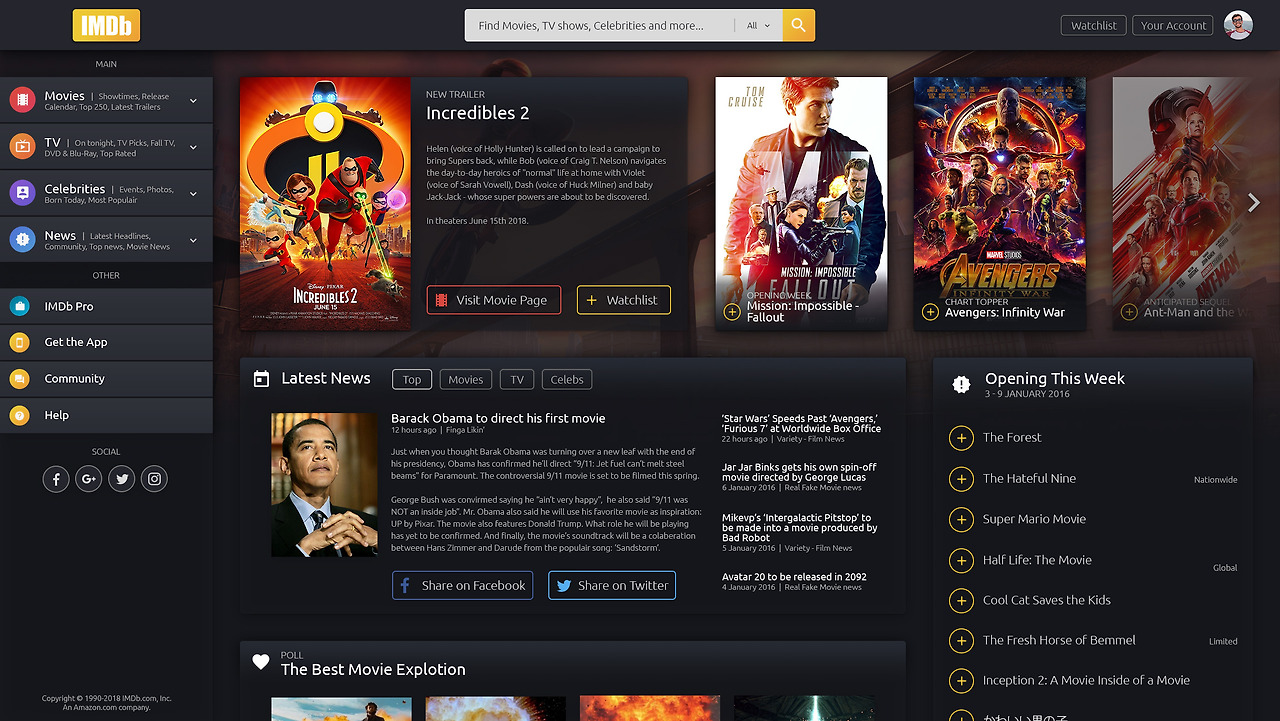The image size is (1280, 721).
Task: Open the Google Plus social icon
Action: point(89,479)
